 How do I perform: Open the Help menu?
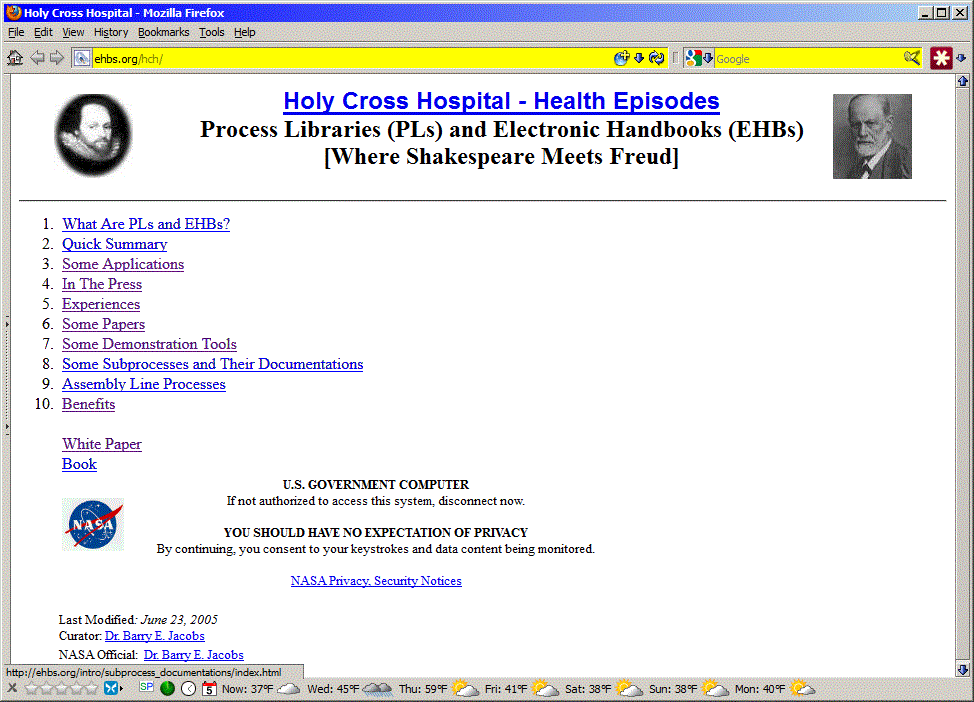coord(245,32)
